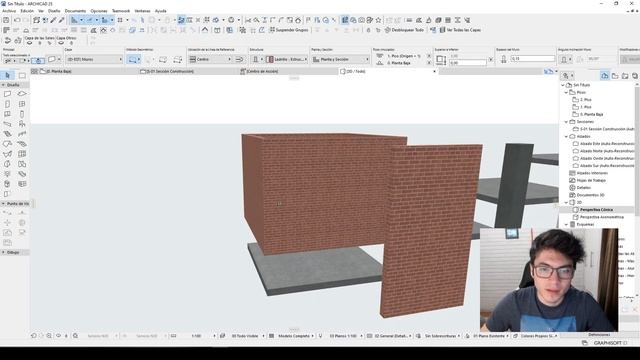Select the Marquee tool in toolbox
Screen dimensions: 640x360
(22, 76)
